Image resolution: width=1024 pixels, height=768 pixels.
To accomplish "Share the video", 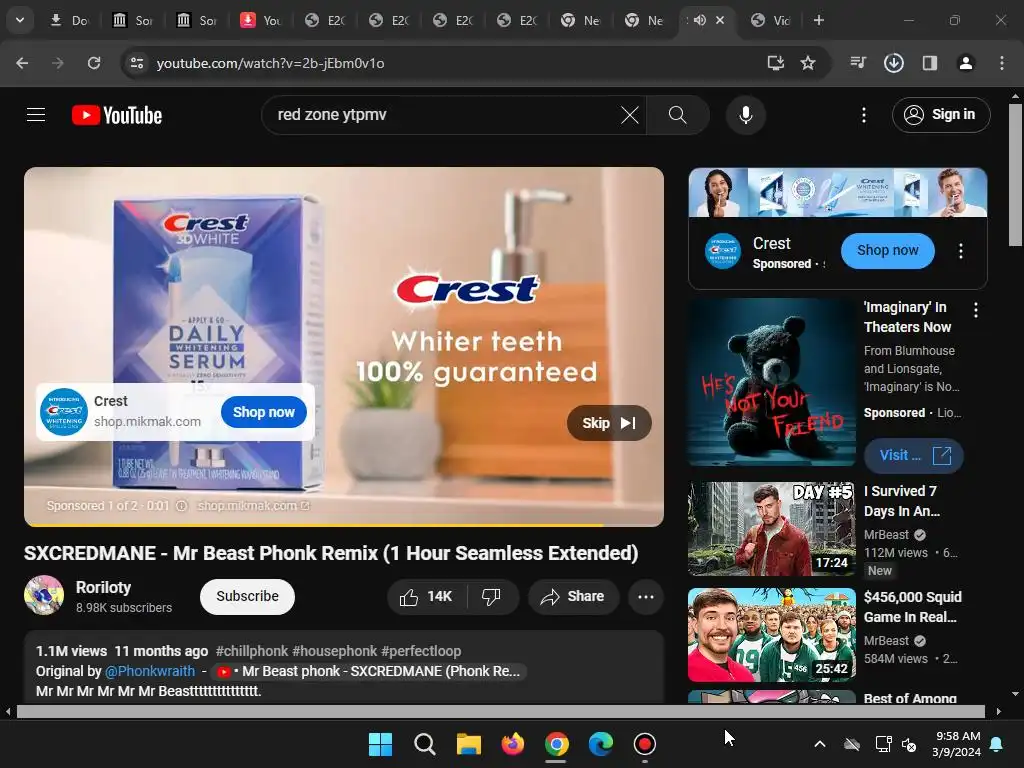I will pos(573,596).
